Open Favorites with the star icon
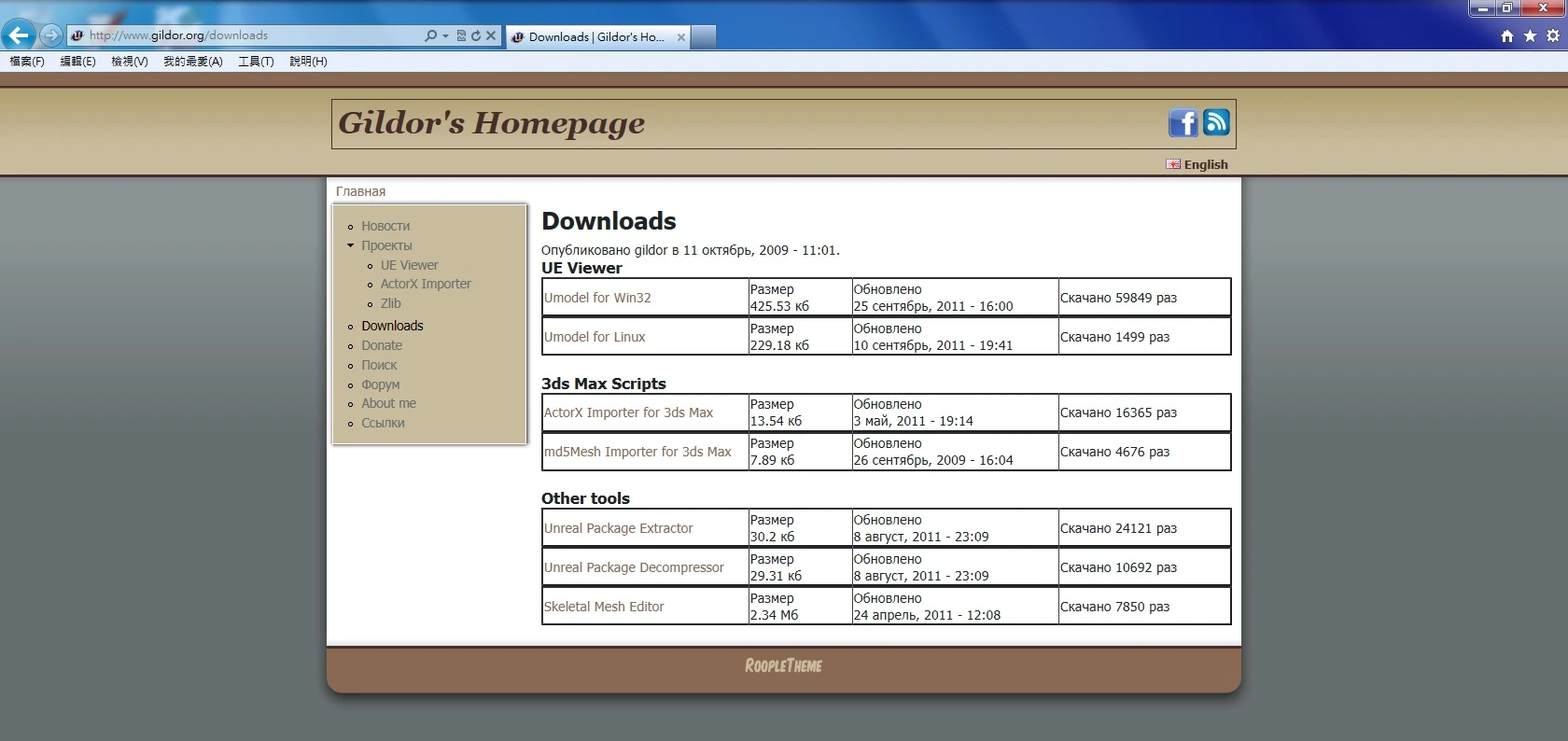The width and height of the screenshot is (1568, 741). (1530, 35)
